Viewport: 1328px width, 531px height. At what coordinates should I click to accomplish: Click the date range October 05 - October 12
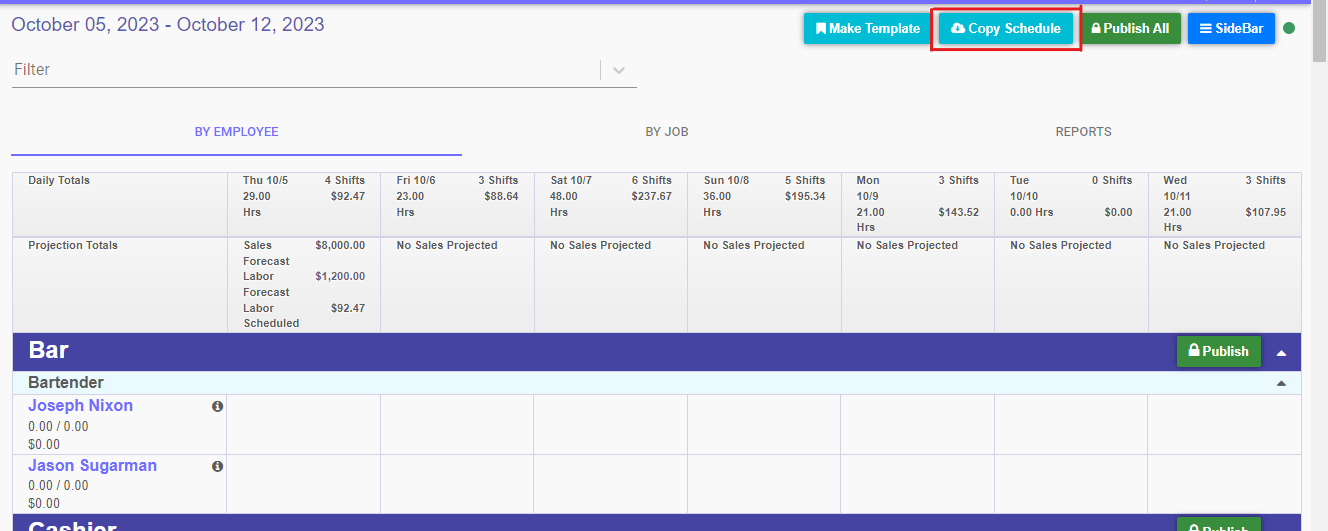tap(168, 25)
